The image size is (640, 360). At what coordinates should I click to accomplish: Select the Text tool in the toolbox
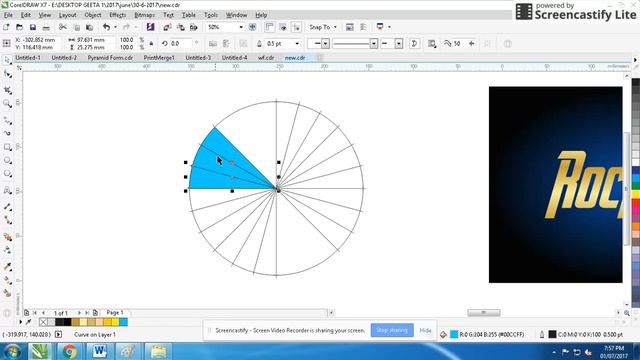(7, 190)
